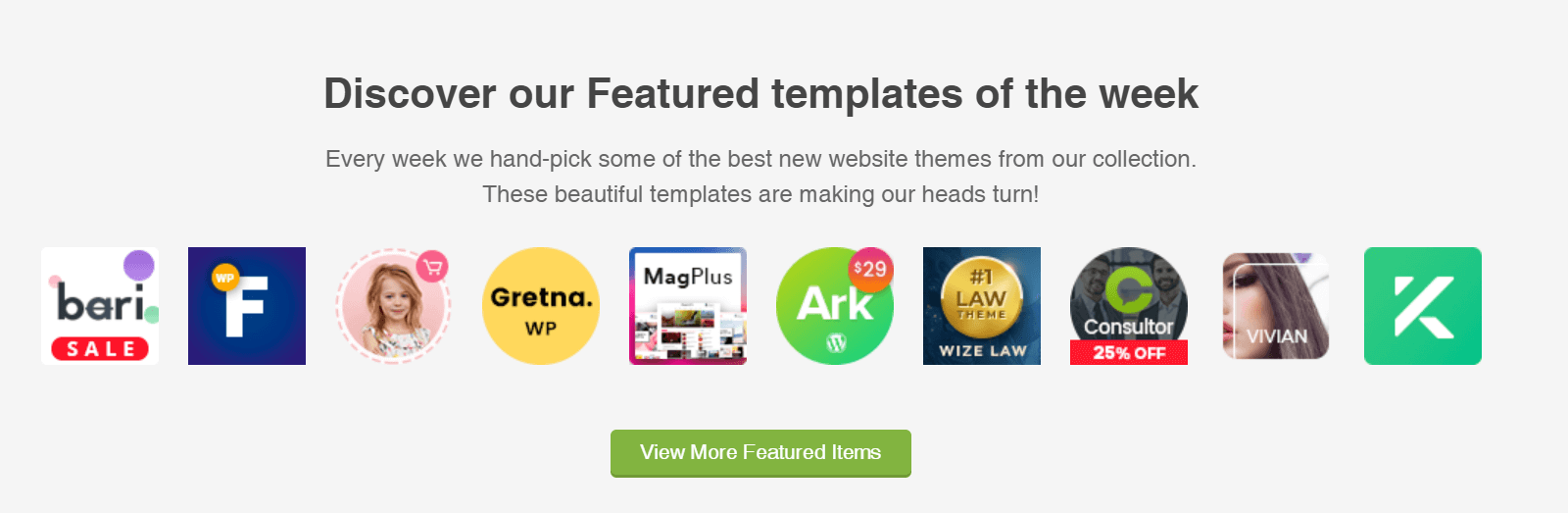The width and height of the screenshot is (1568, 513).
Task: Select the blue F WordPress theme icon
Action: 247,306
